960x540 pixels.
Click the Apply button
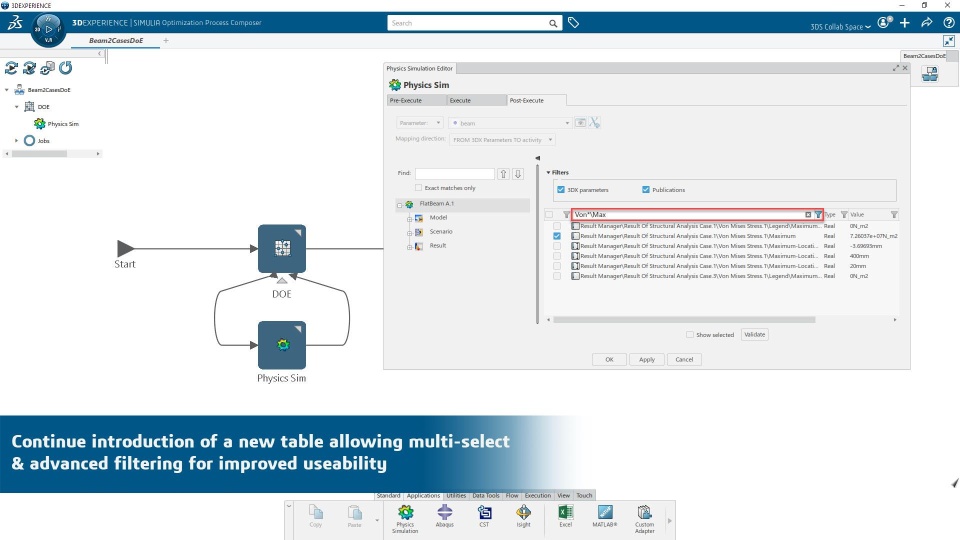point(647,359)
